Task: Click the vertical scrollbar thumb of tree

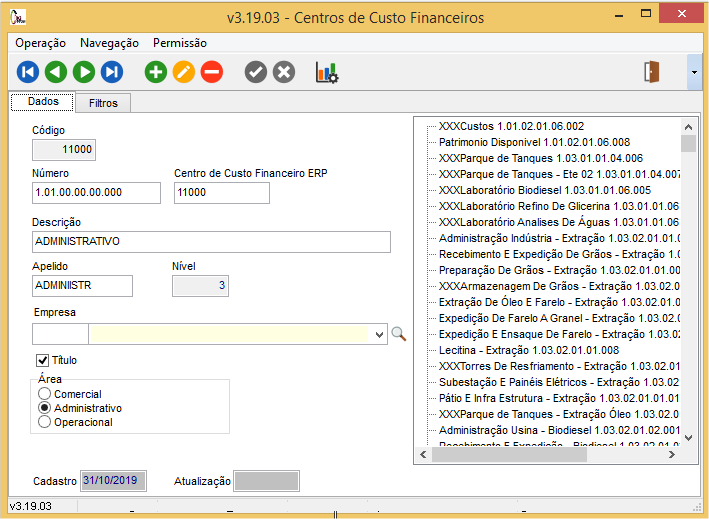Action: pos(688,144)
